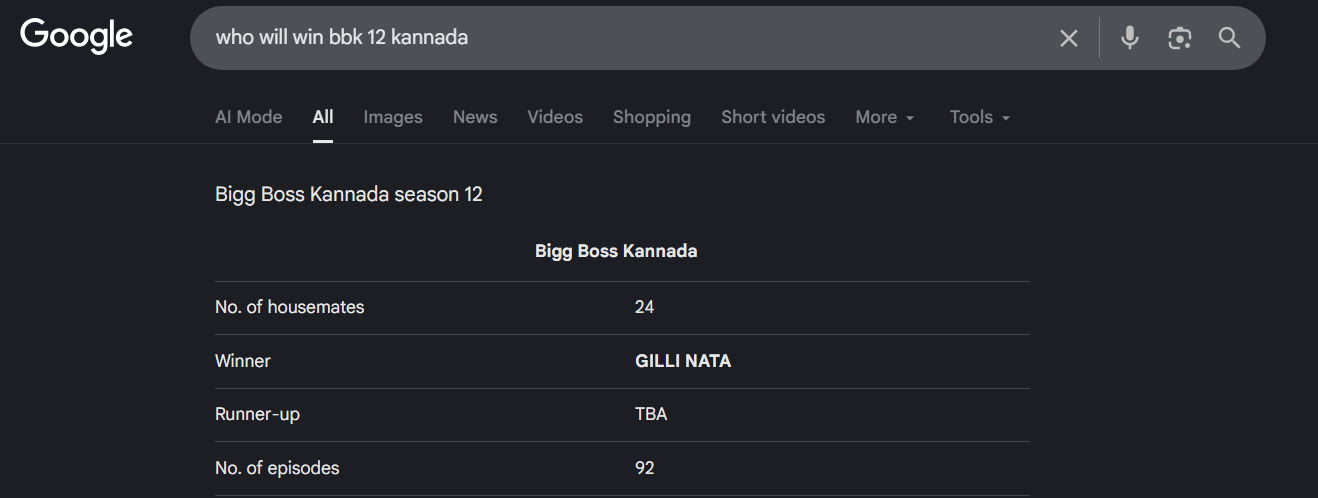Open the Shopping tab
Image resolution: width=1318 pixels, height=498 pixels.
[x=652, y=117]
